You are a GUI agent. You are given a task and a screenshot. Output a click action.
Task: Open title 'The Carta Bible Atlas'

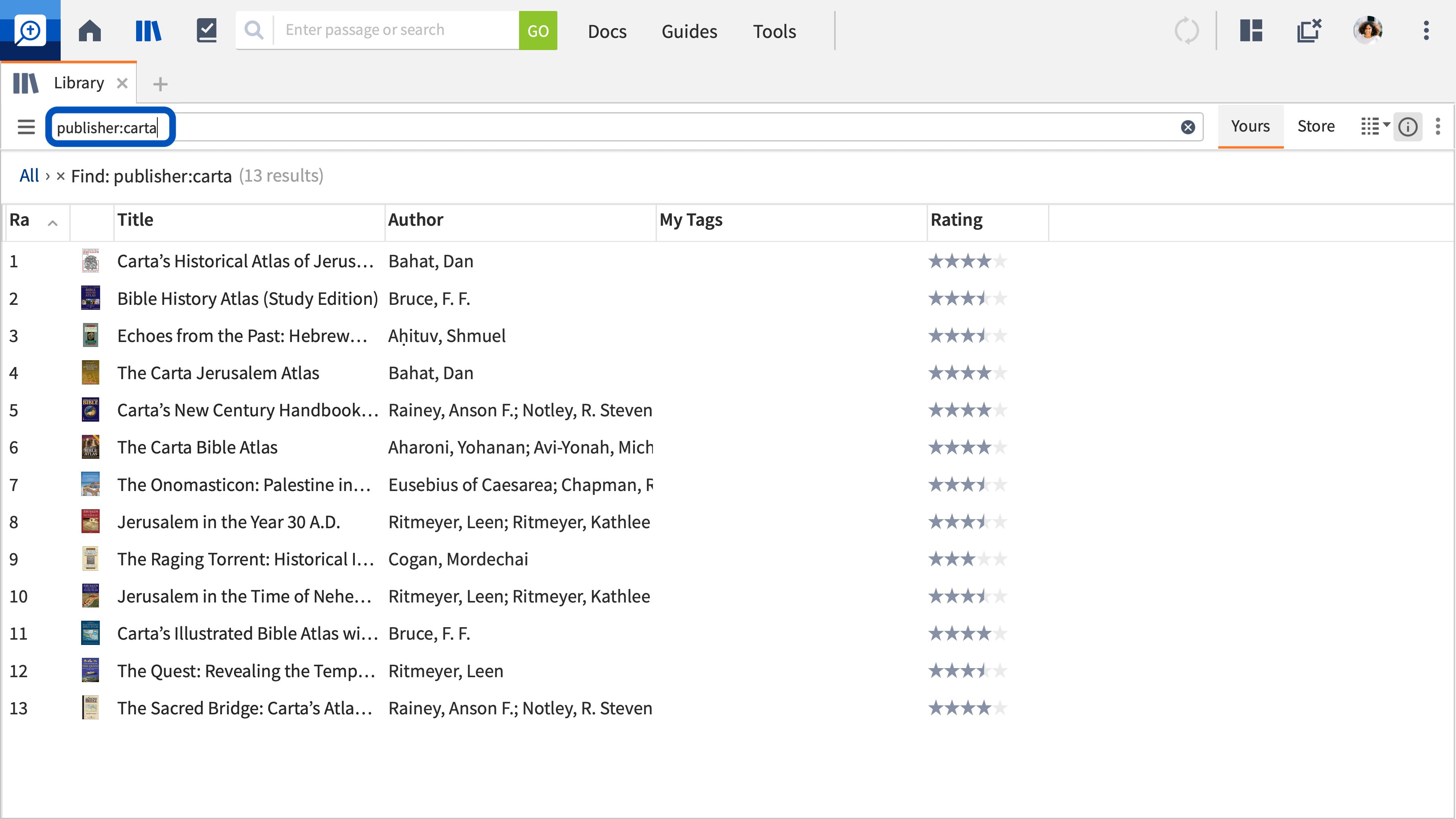point(197,448)
